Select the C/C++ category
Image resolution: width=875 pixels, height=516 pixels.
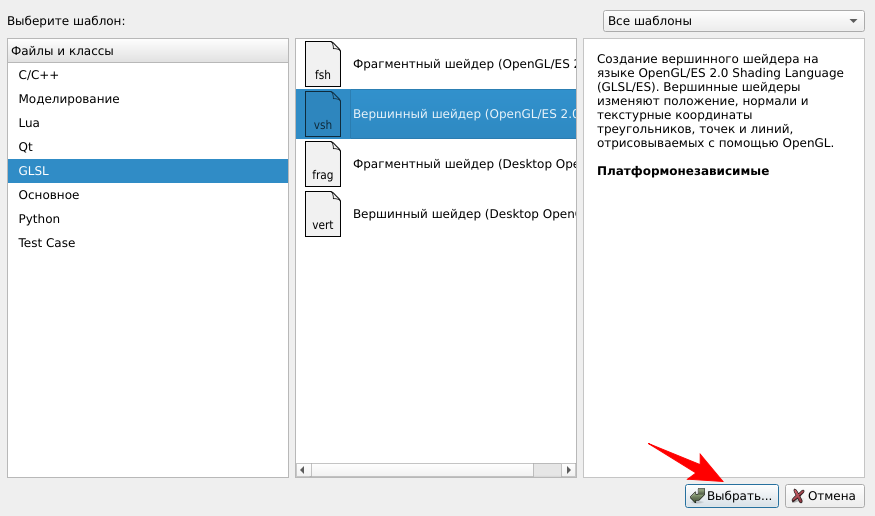tap(38, 75)
